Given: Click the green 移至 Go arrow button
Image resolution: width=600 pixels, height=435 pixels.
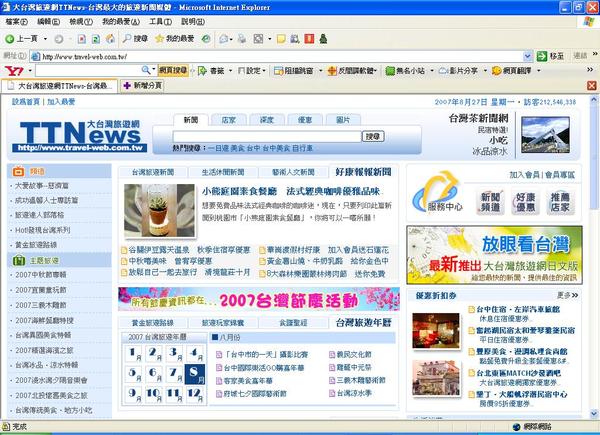Looking at the screenshot, I should [542, 56].
